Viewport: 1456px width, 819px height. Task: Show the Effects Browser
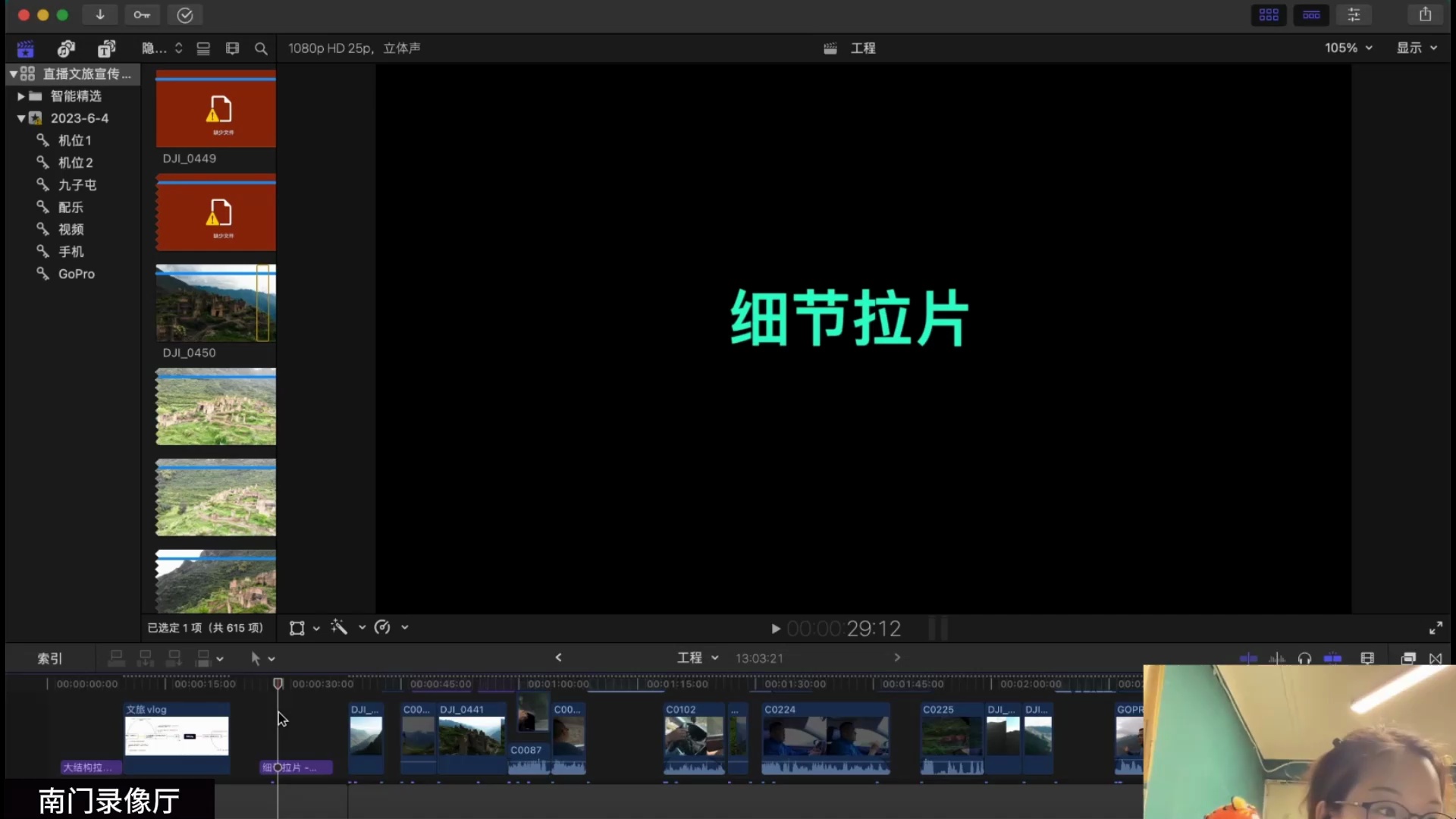(x=1407, y=658)
